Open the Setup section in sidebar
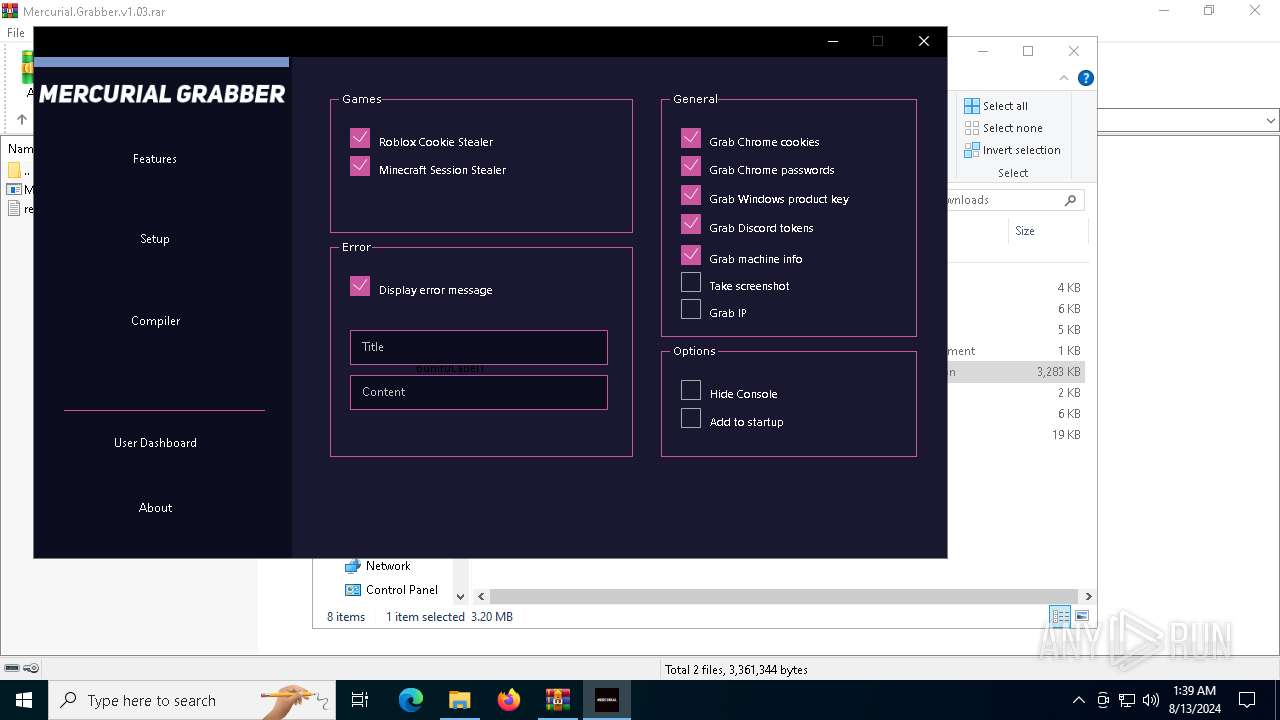The image size is (1280, 720). [155, 239]
